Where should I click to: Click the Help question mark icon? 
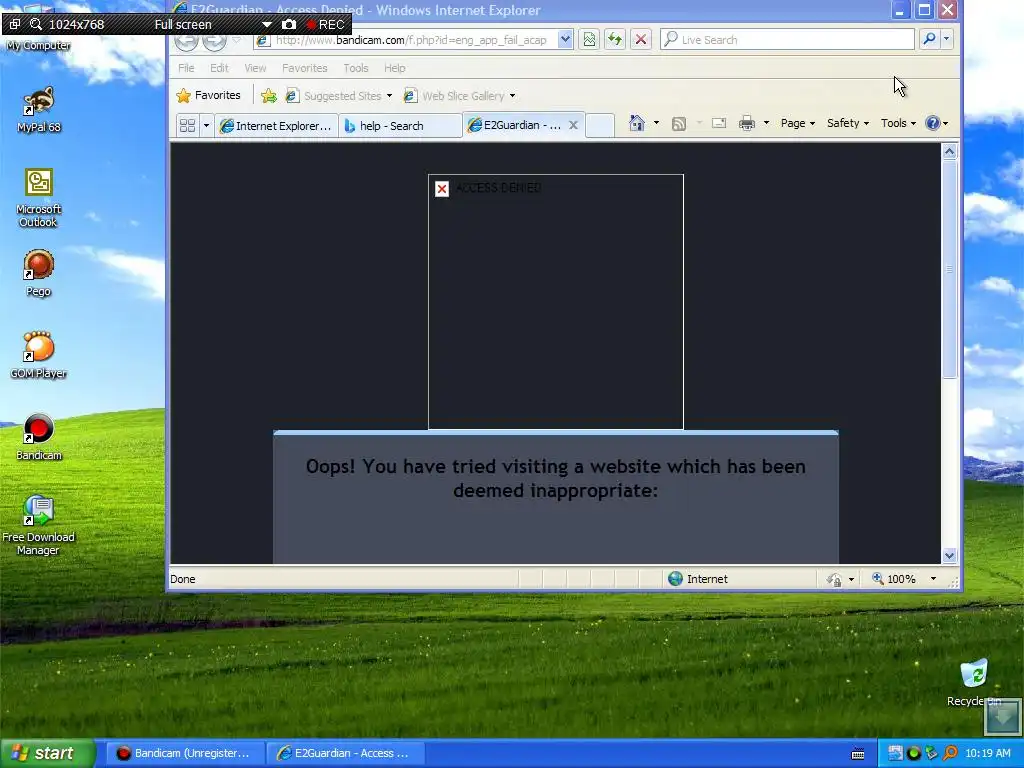[933, 123]
